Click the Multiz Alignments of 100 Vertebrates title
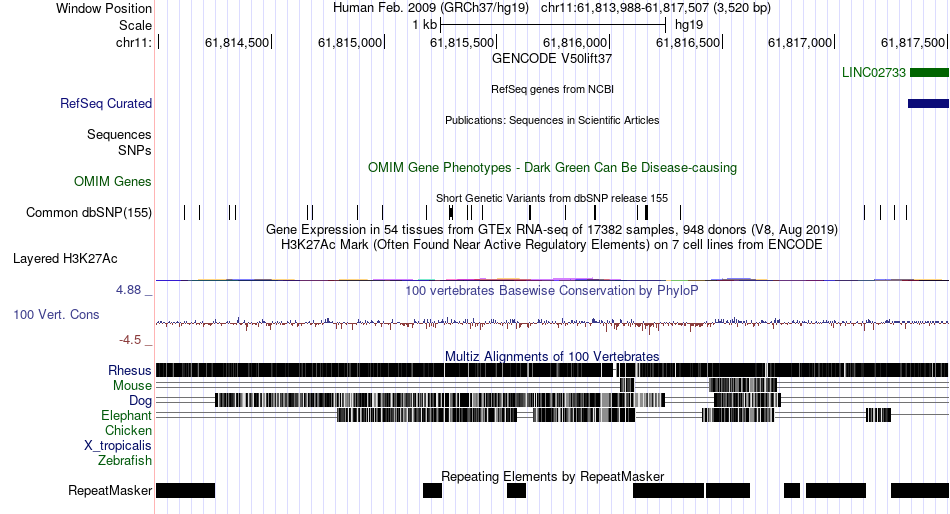 coord(552,356)
